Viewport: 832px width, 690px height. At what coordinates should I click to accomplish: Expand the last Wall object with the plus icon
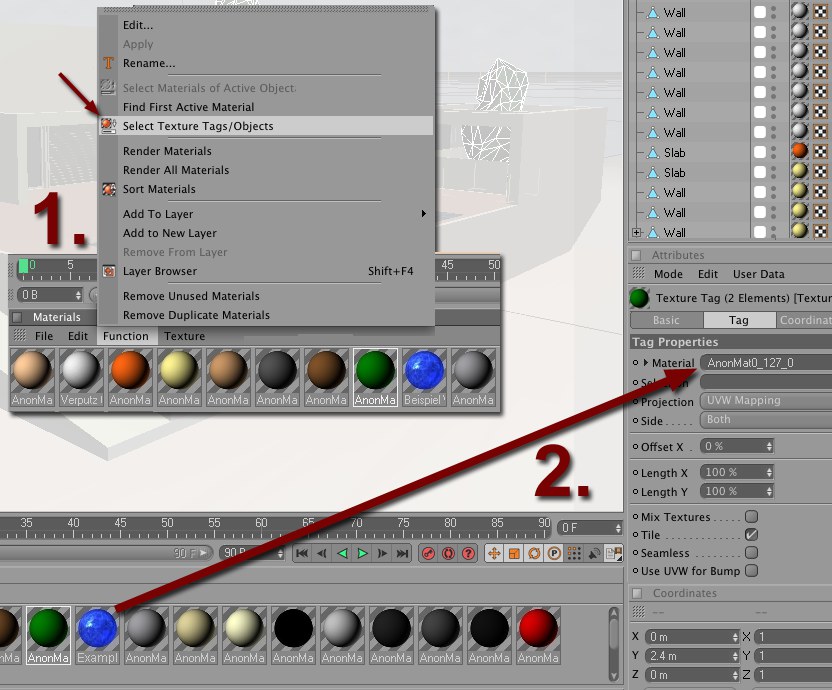(x=636, y=232)
